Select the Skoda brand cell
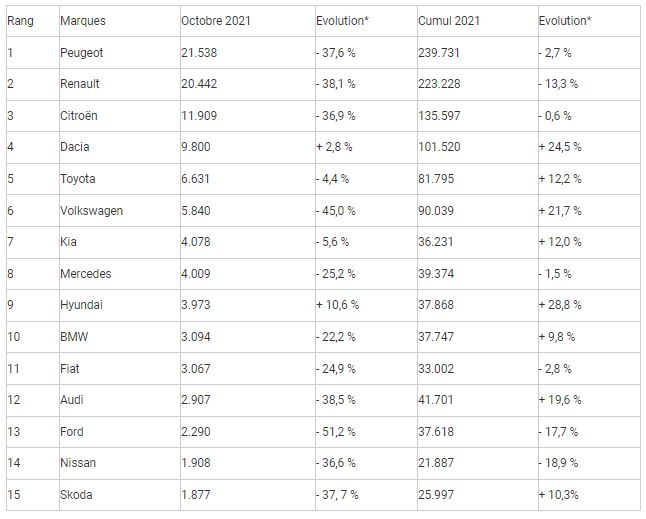Screen dimensions: 646x519 coord(76,495)
